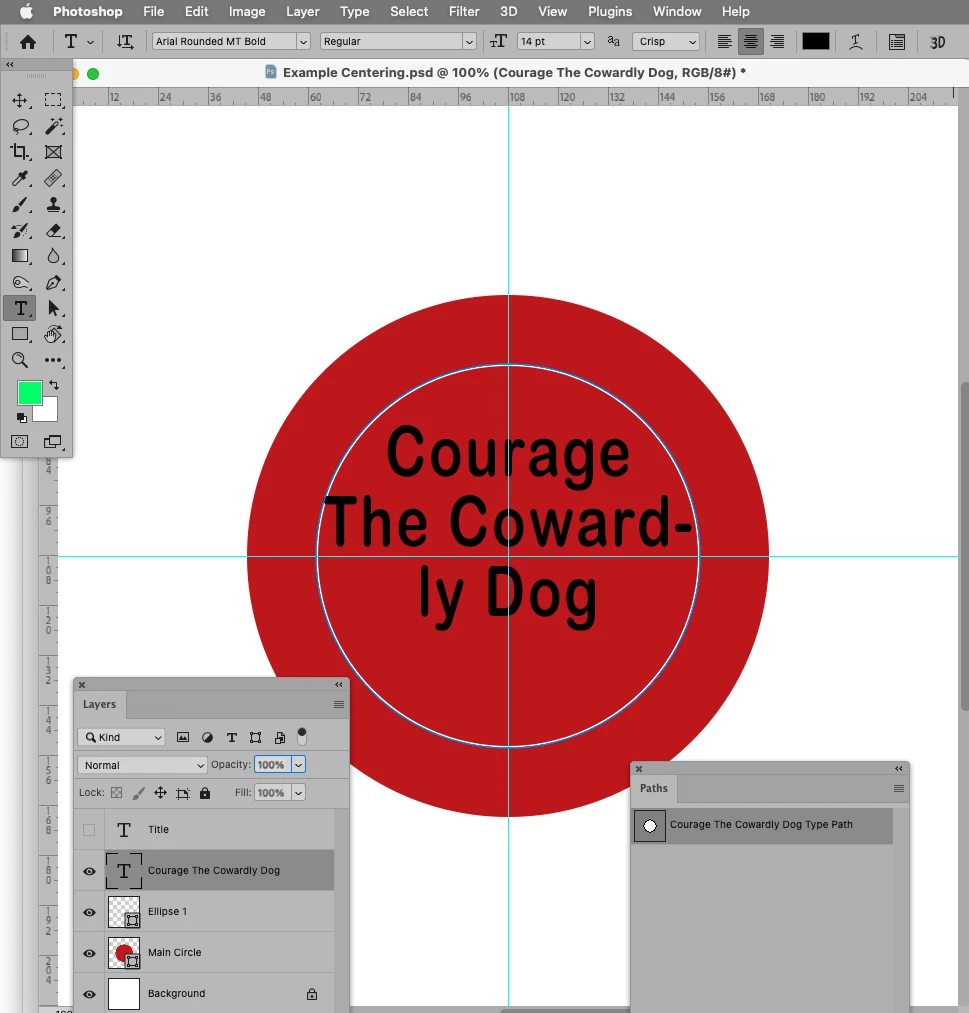The height and width of the screenshot is (1013, 969).
Task: Click the Paths panel tab
Action: point(654,788)
